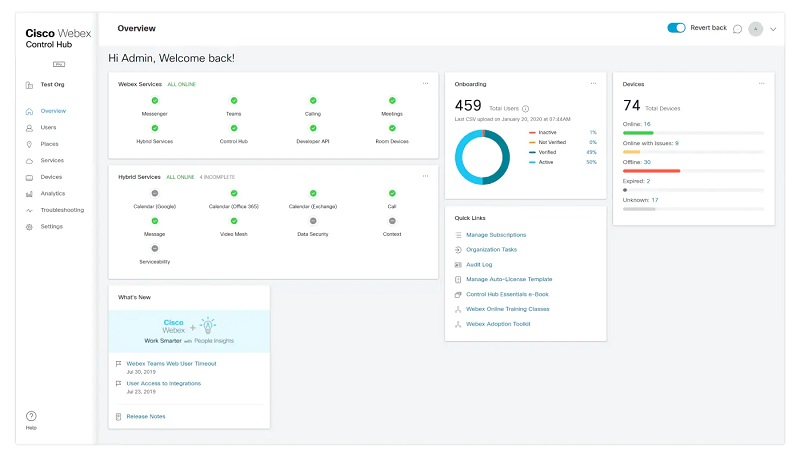Click the Online devices green progress bar

(x=638, y=133)
